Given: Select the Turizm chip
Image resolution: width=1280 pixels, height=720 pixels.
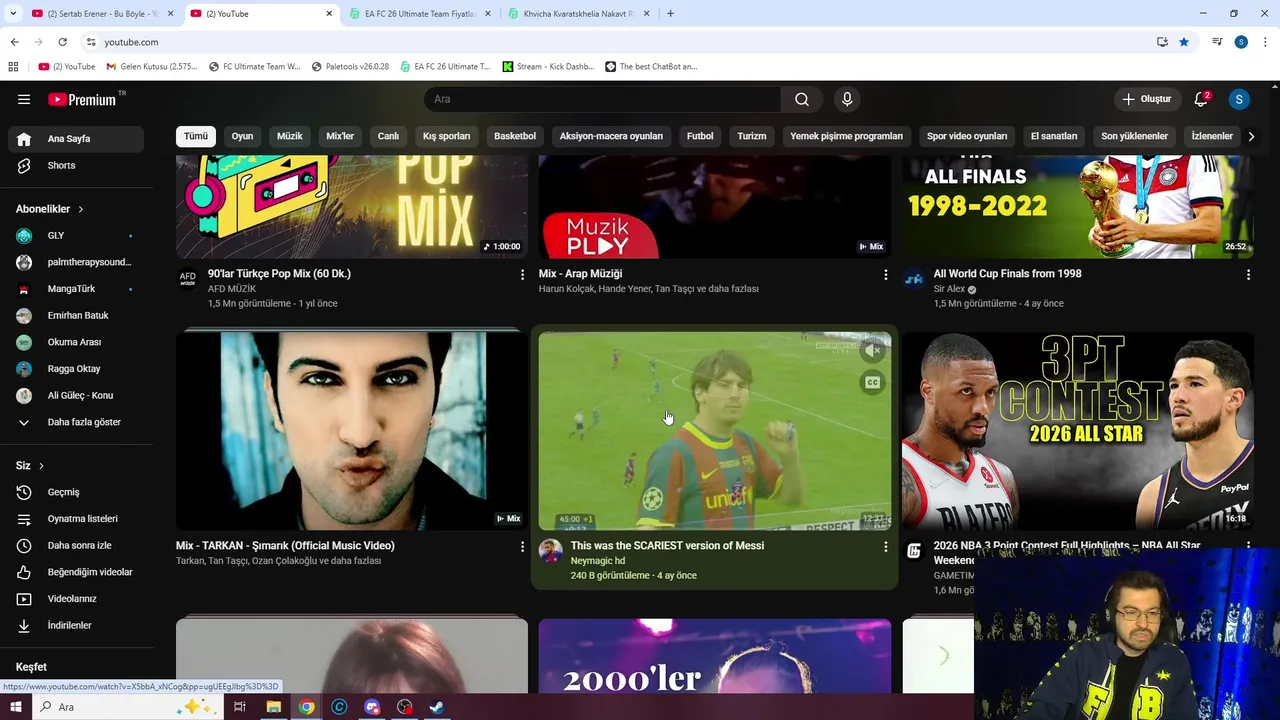Looking at the screenshot, I should click(x=752, y=136).
